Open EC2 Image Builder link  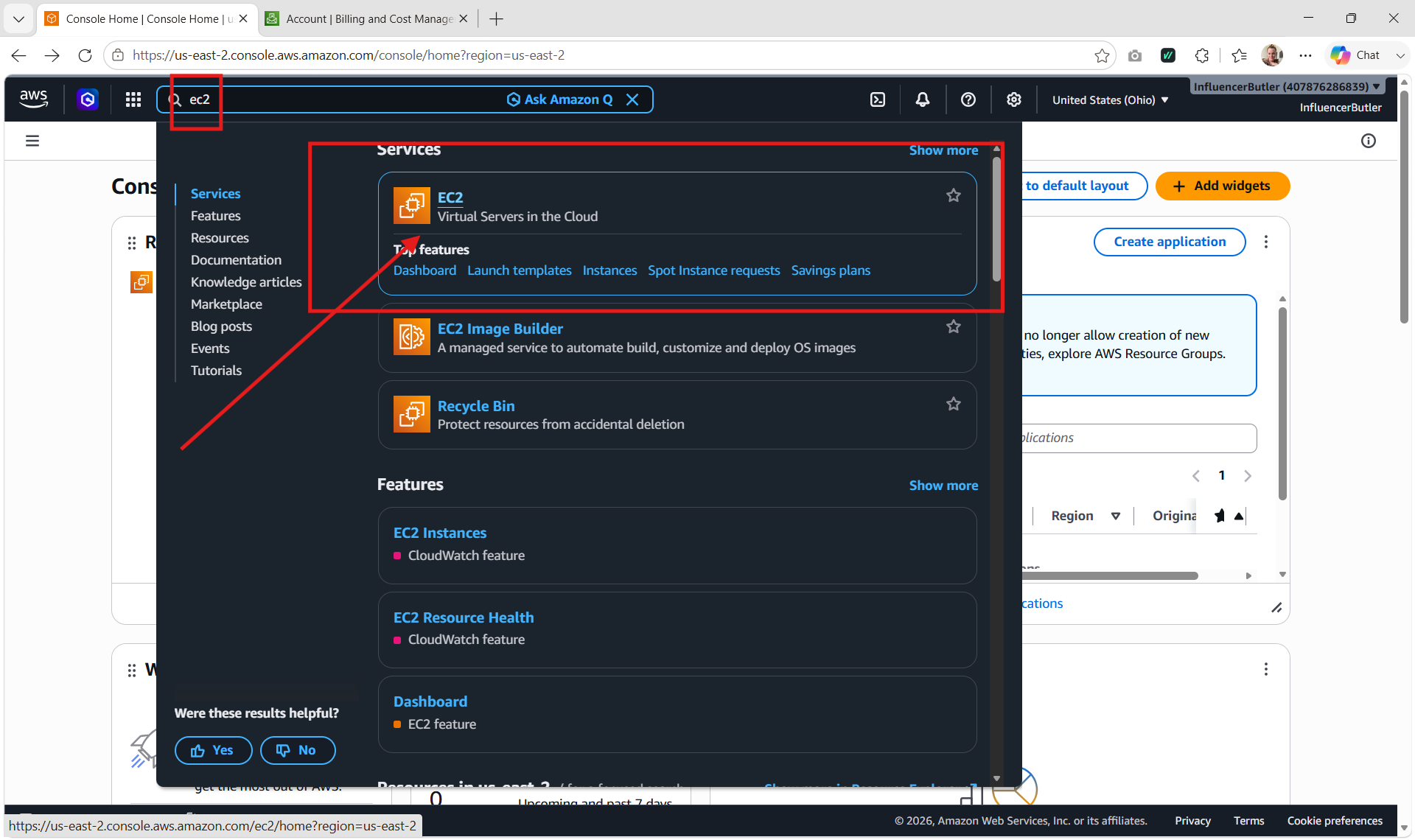[500, 329]
